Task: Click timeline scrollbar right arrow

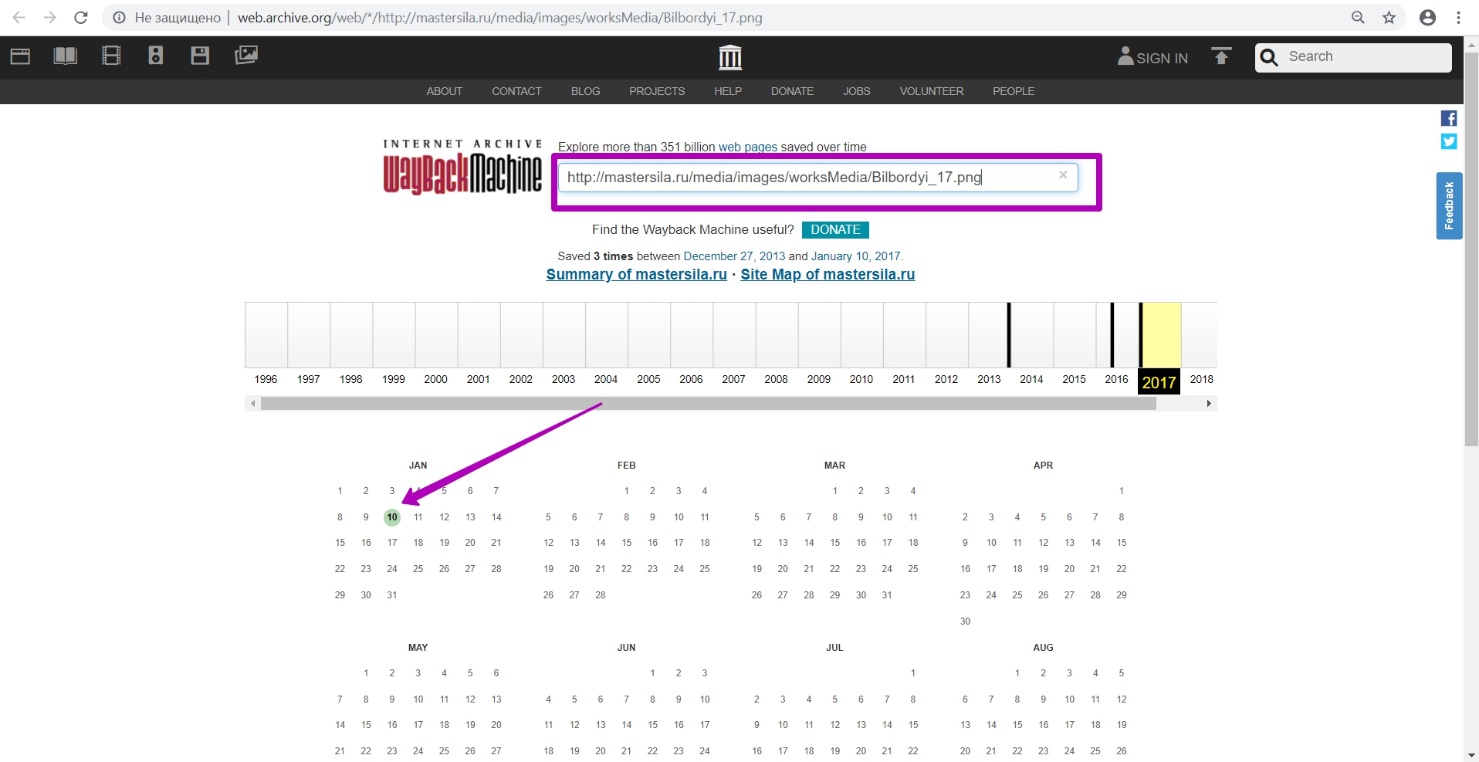Action: coord(1209,404)
